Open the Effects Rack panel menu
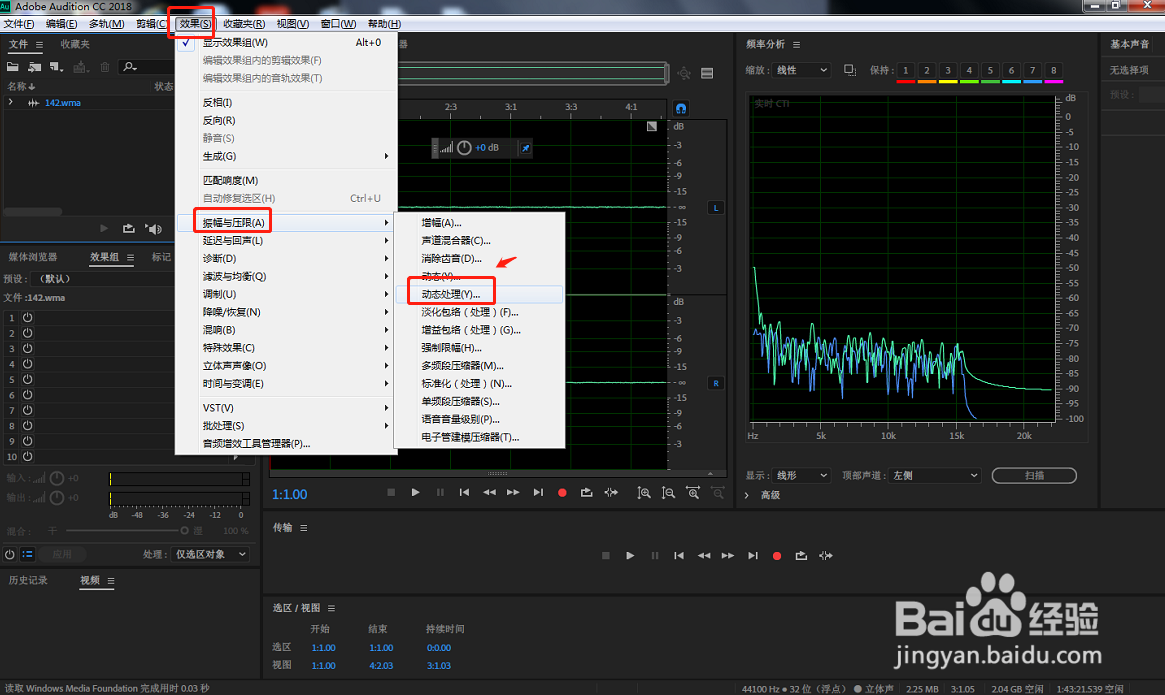The height and width of the screenshot is (695, 1165). [x=130, y=257]
